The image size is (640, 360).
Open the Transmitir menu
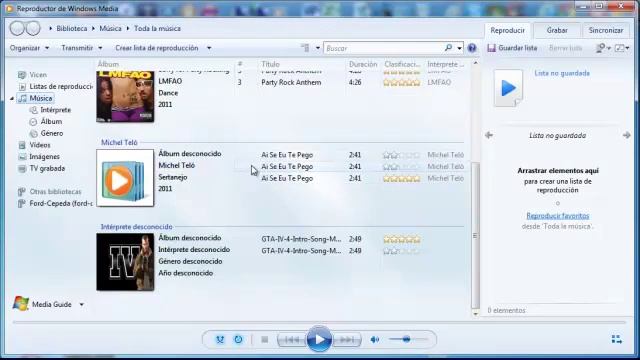tap(82, 48)
